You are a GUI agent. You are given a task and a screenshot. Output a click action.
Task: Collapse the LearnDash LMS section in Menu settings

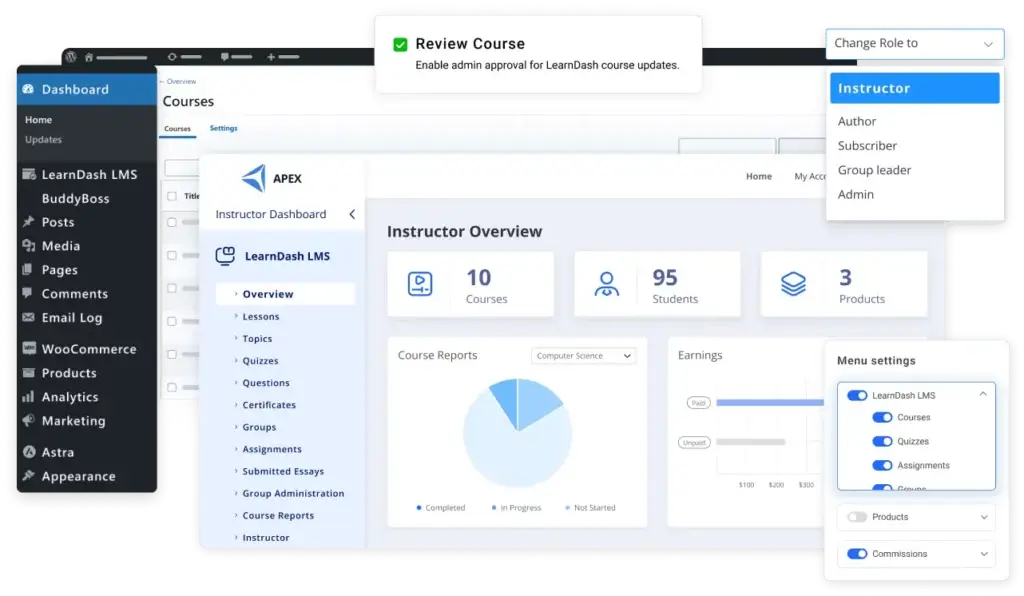983,394
